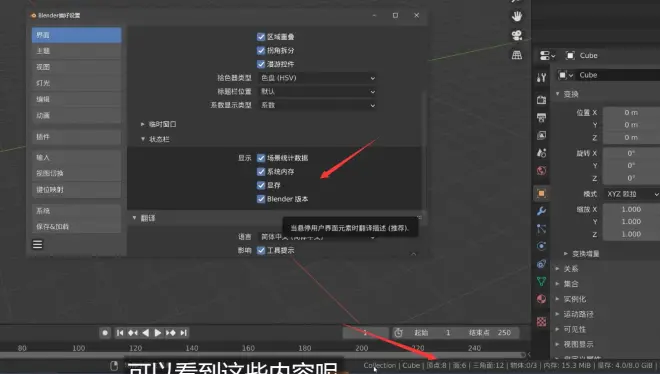Click the 结束点 250 end frame field
This screenshot has width=660, height=374.
pyautogui.click(x=490, y=333)
